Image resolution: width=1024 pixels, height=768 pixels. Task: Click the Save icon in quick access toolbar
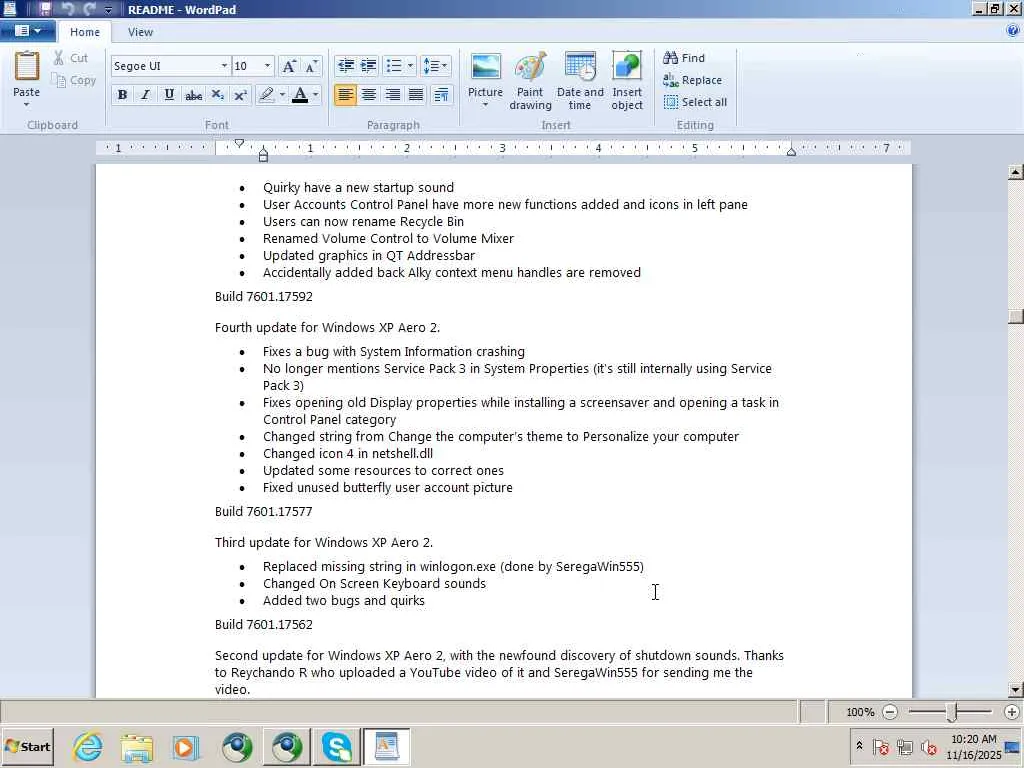[x=45, y=9]
